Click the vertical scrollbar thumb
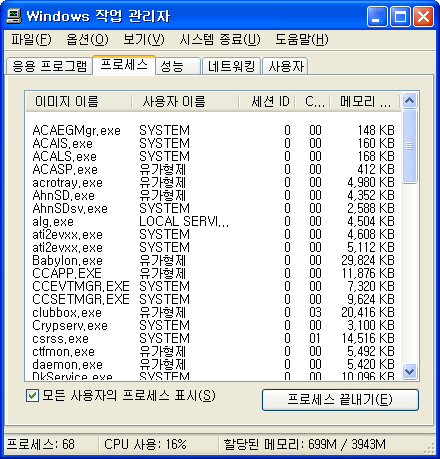Viewport: 440px width, 459px height. point(409,146)
